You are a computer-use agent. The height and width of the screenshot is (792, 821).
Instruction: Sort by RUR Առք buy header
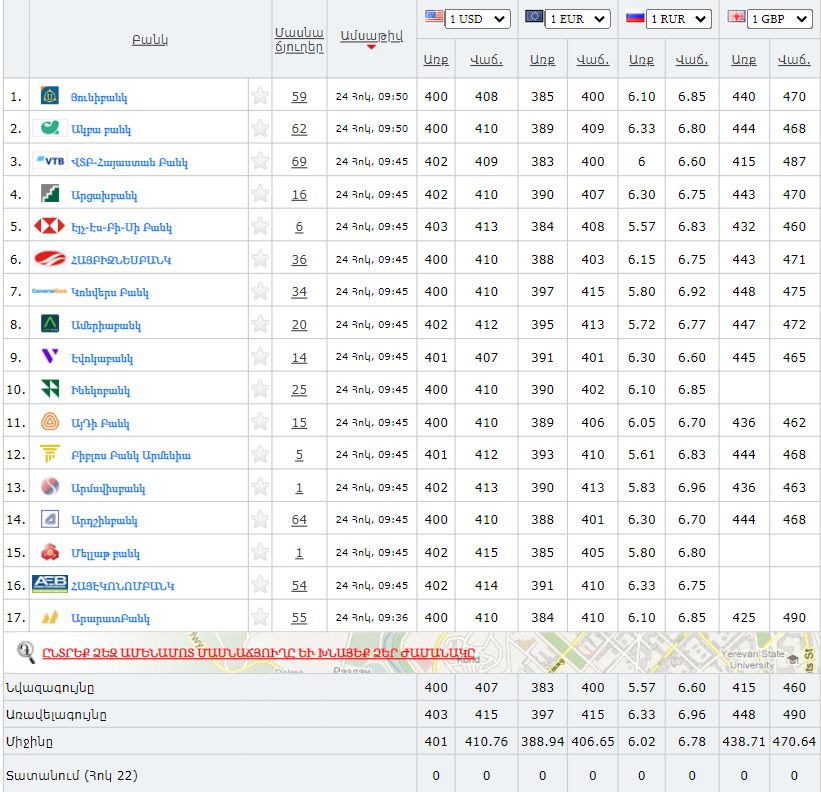641,60
